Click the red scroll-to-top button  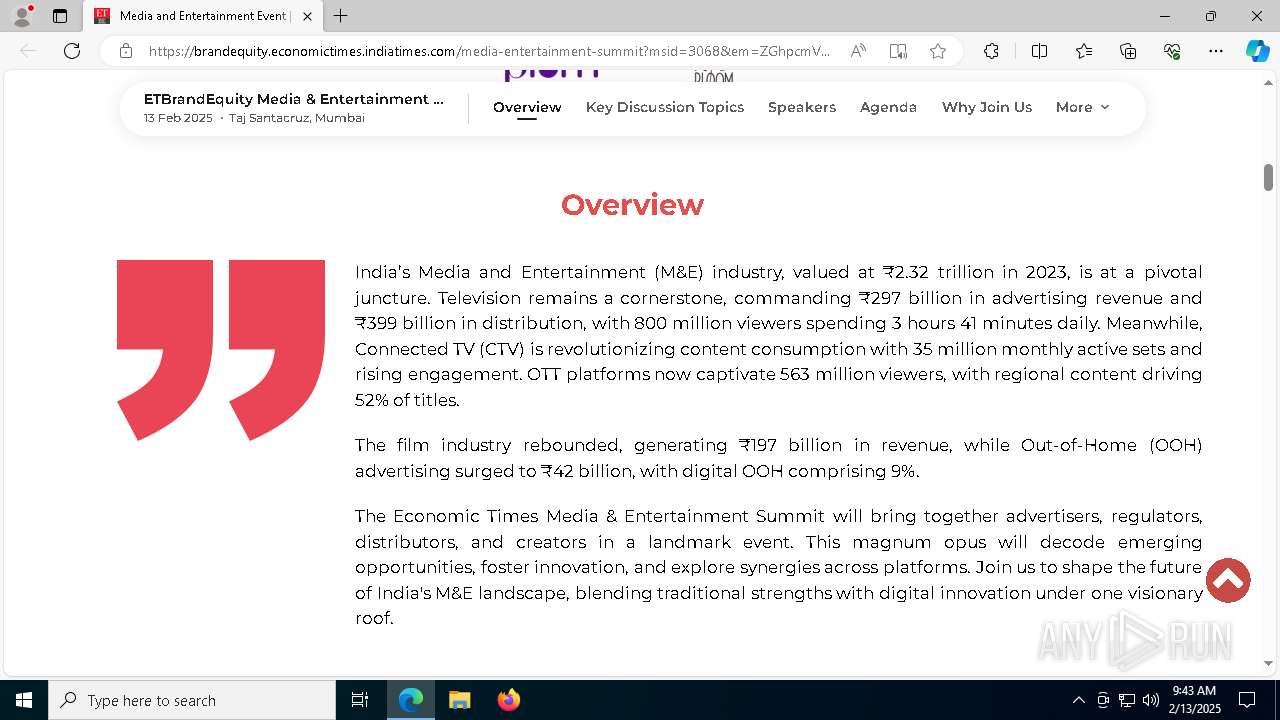coord(1228,580)
